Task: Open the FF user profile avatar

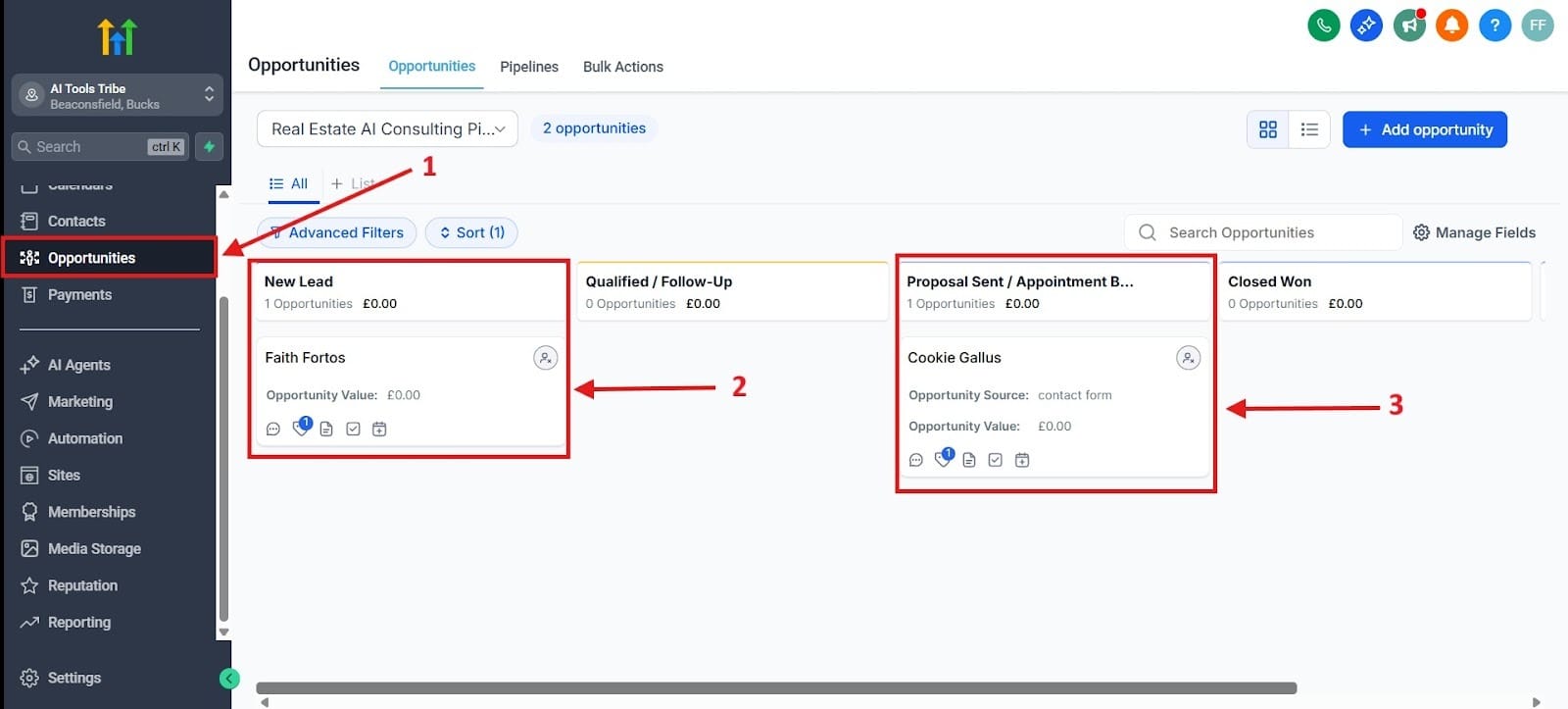Action: (1538, 25)
